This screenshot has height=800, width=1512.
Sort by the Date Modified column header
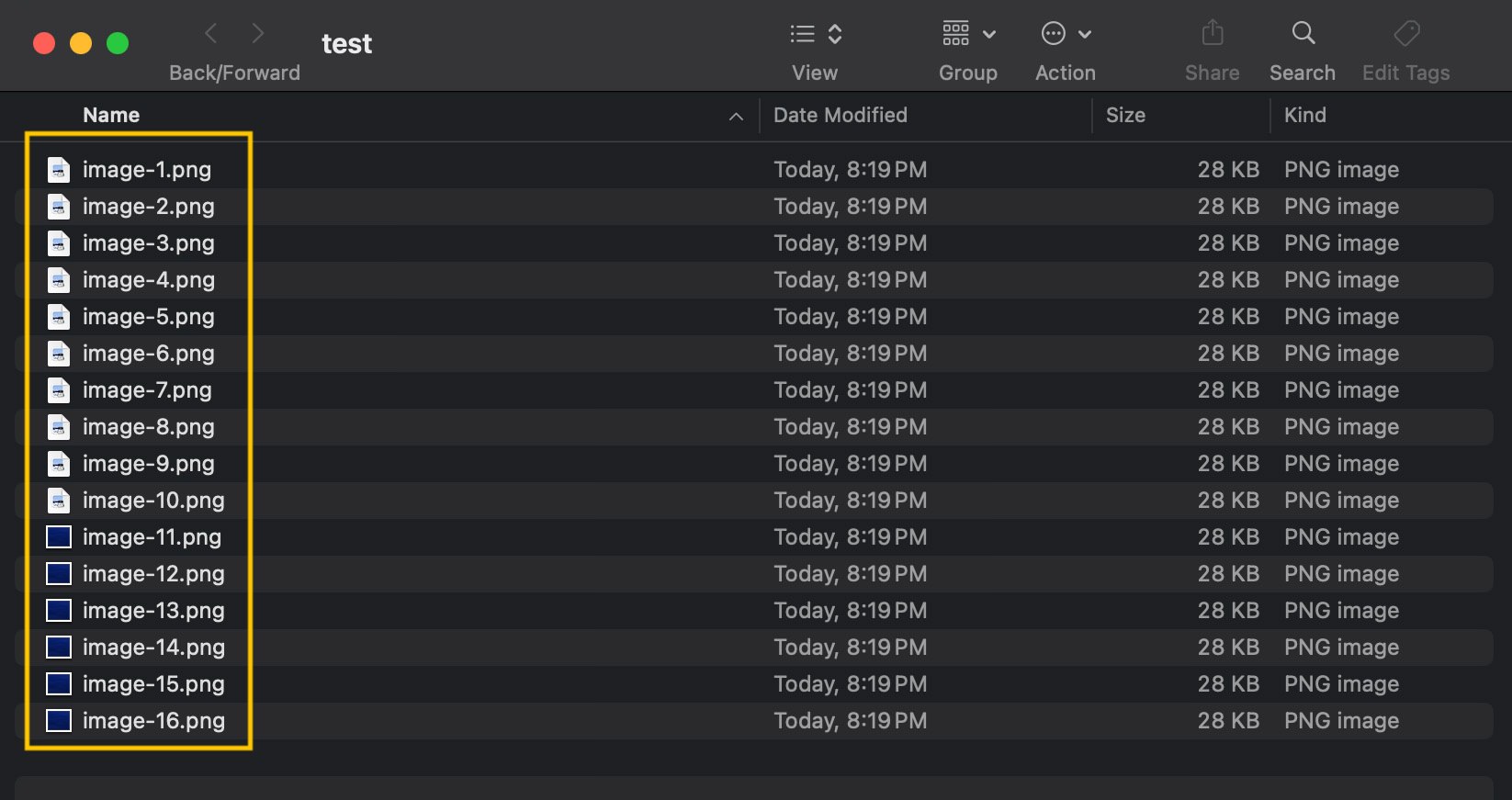tap(840, 115)
